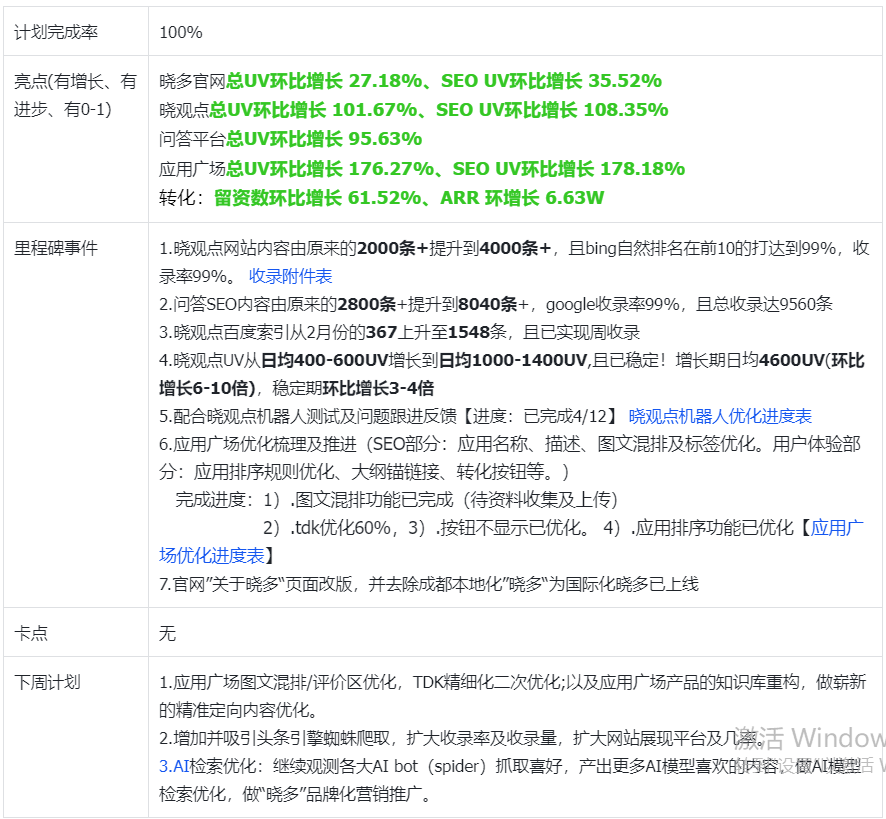Viewport: 886px width, 819px height.
Task: Click the 晓多官网 总UV环比增长 27.18% line
Action: click(x=410, y=81)
